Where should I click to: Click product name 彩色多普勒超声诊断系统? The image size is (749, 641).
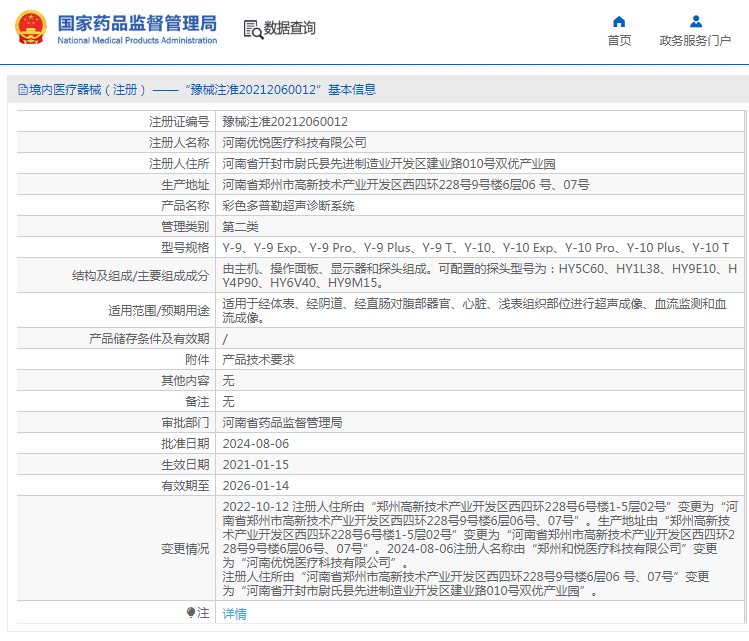288,205
